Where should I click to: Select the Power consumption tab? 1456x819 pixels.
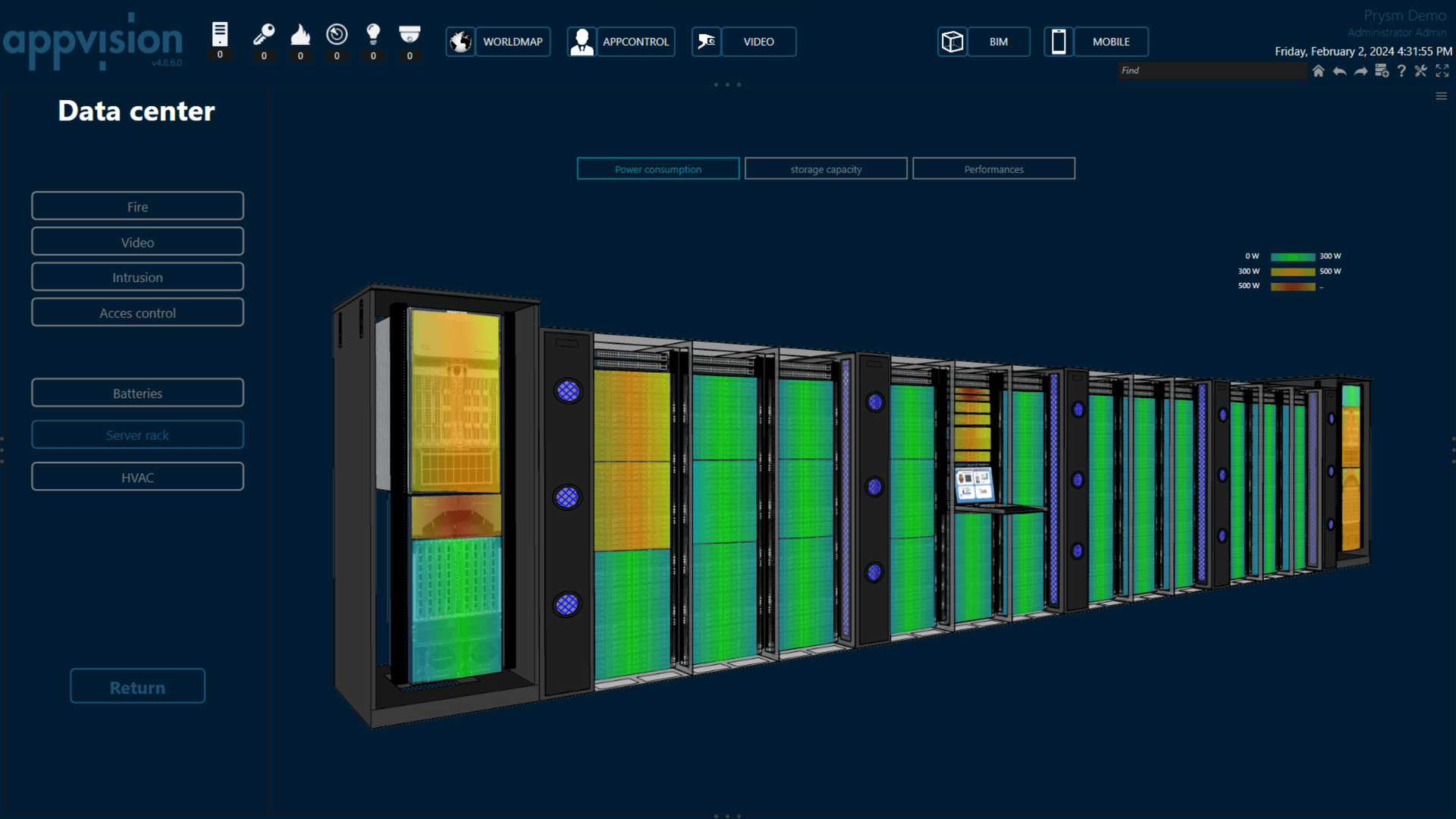point(658,169)
